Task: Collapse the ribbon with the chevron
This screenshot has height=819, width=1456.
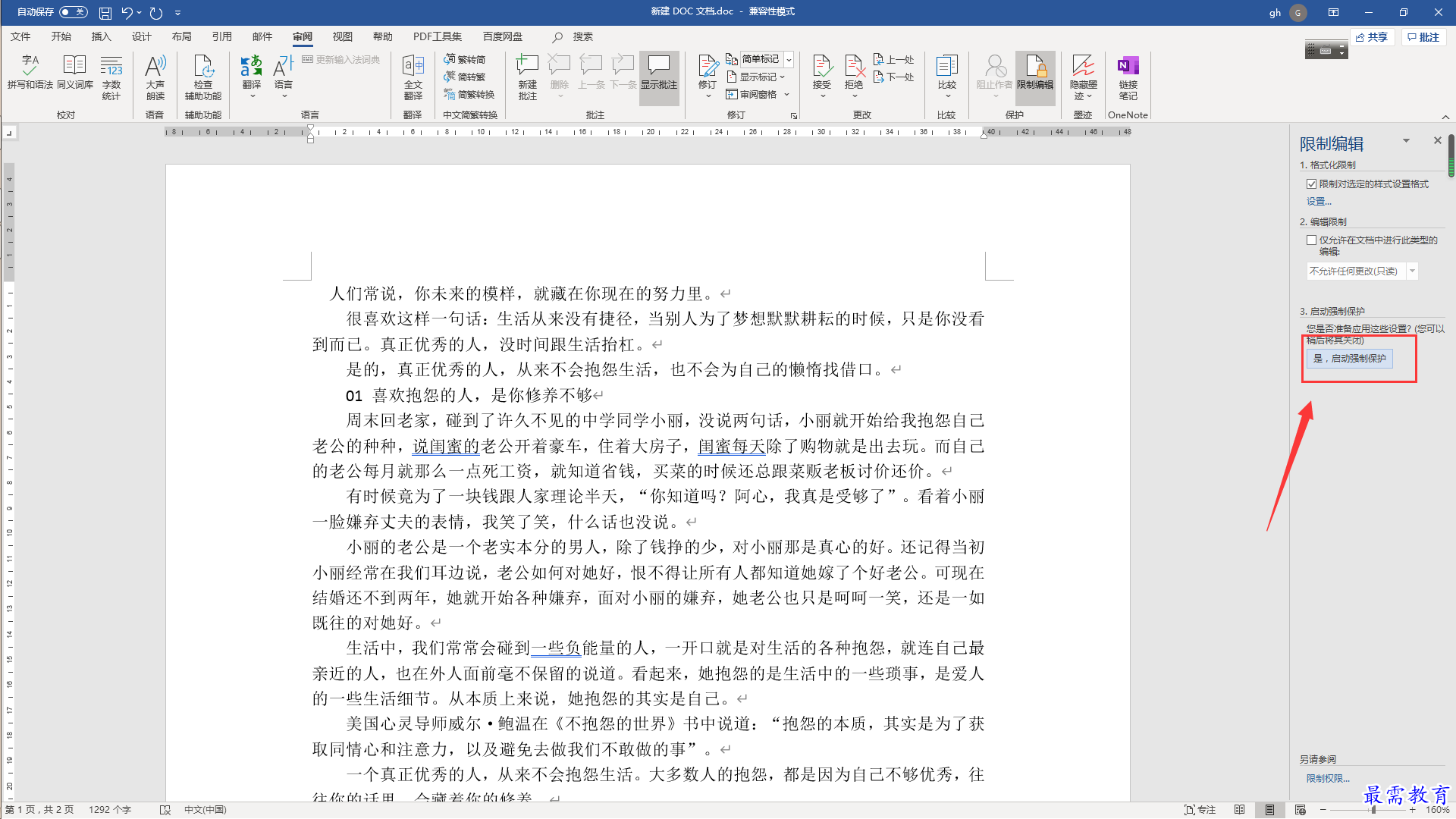Action: [1445, 117]
